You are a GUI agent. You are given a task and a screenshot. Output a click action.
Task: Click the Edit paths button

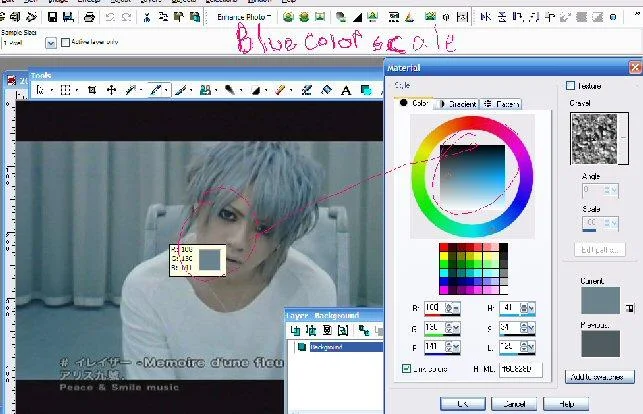[600, 249]
